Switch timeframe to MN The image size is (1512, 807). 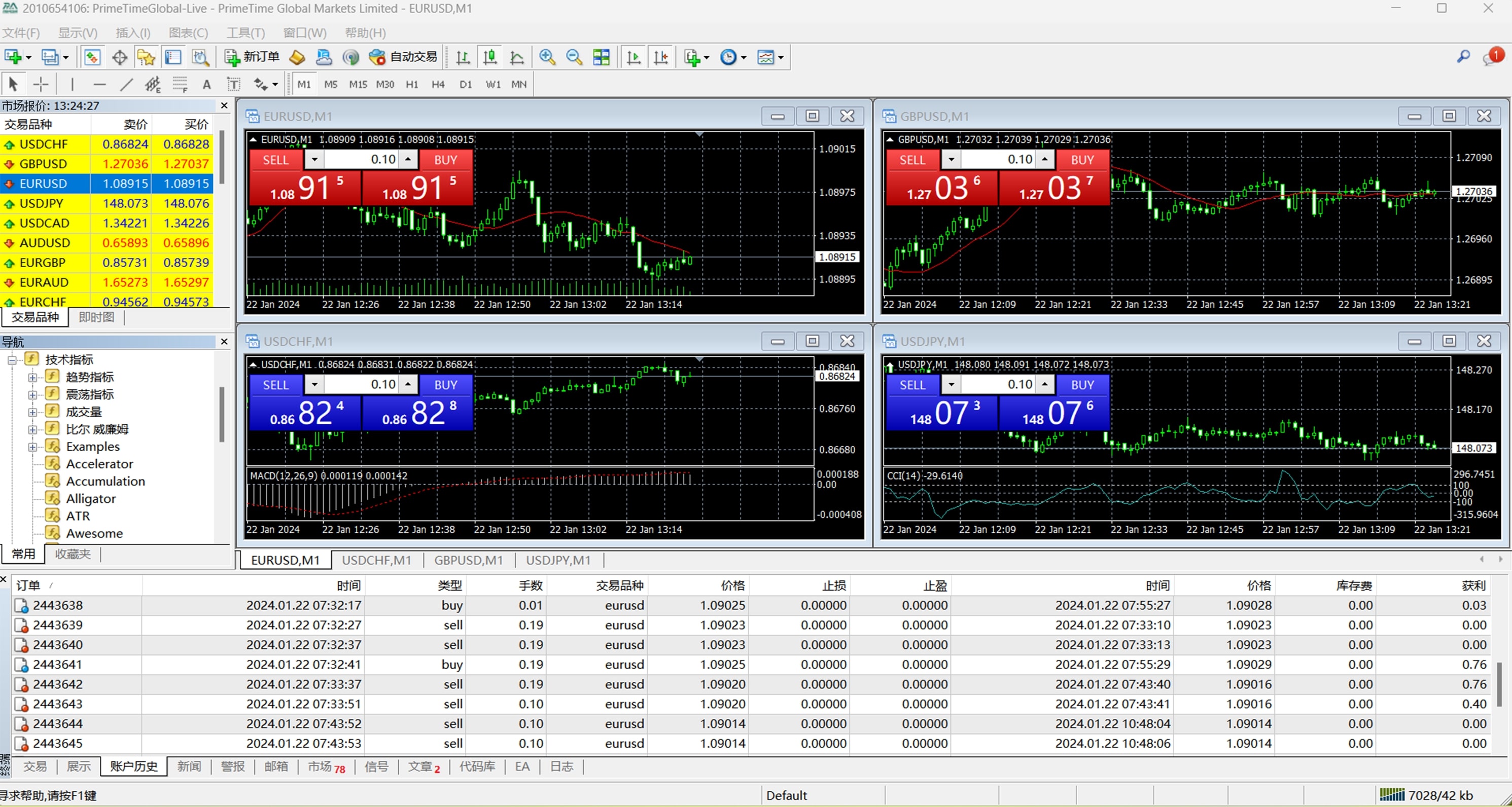[x=519, y=84]
